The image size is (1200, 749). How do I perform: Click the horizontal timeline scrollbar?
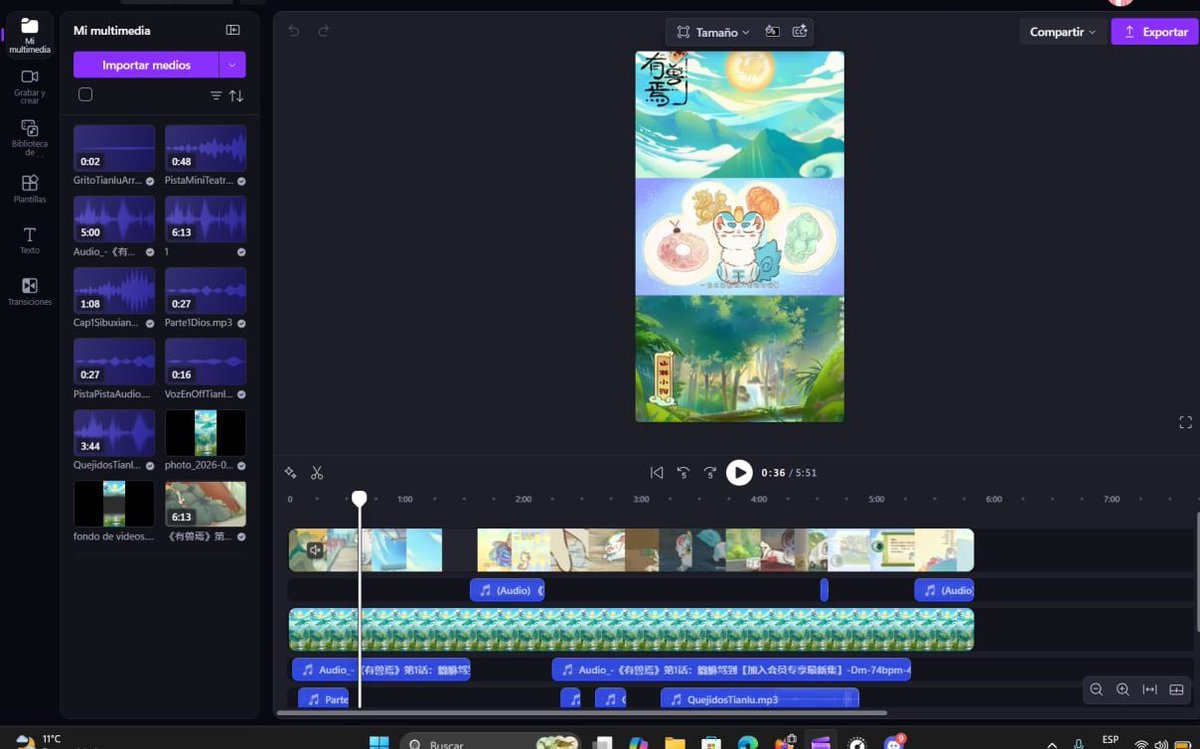582,713
